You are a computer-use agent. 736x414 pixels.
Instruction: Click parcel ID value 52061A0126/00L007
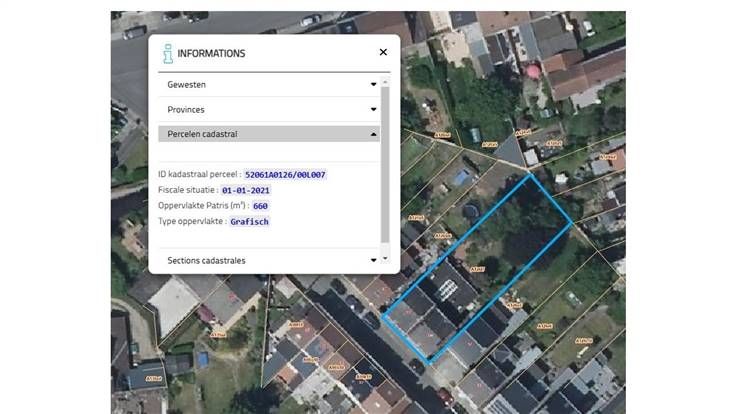pos(285,175)
